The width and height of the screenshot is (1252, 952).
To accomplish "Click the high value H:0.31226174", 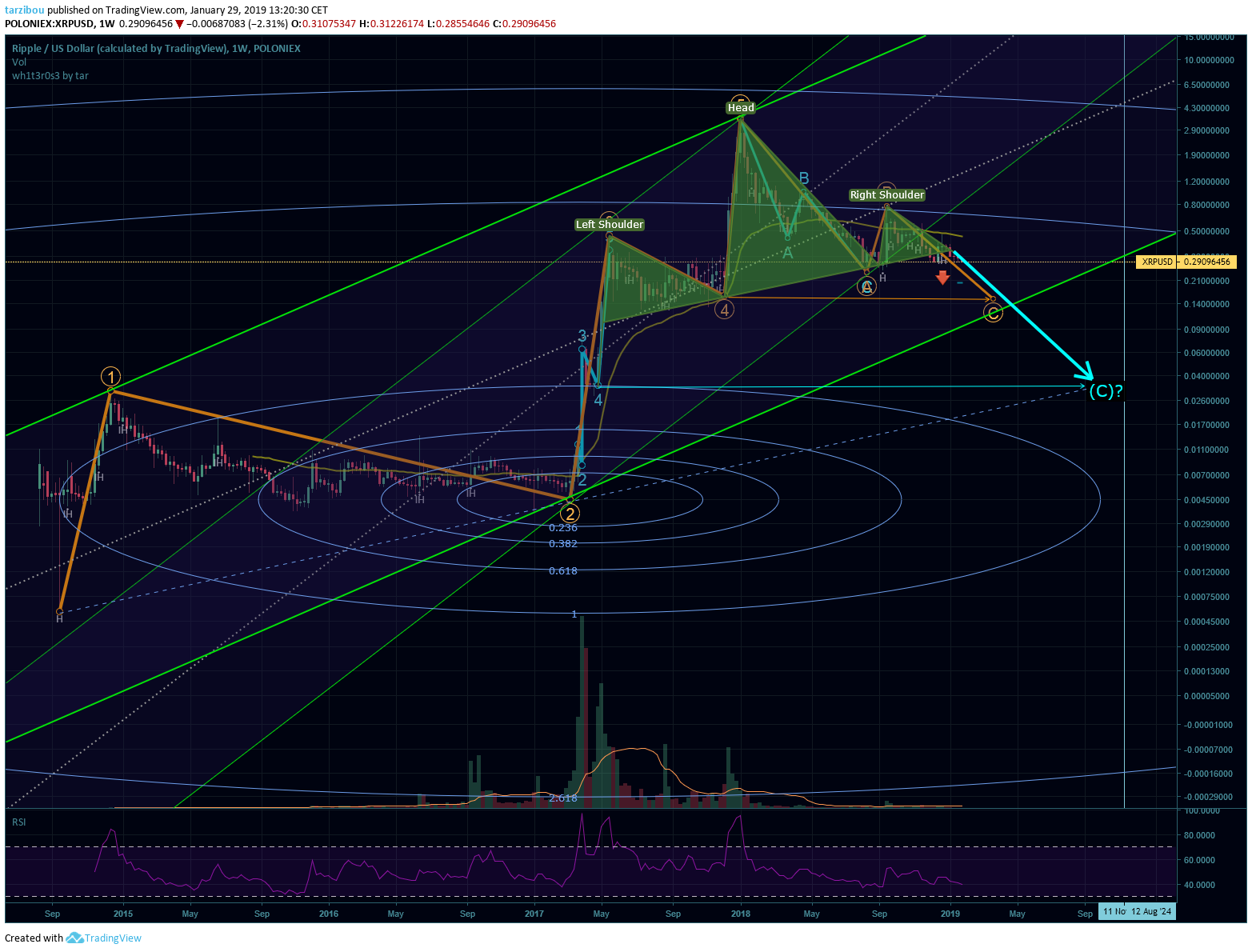I will [x=391, y=24].
